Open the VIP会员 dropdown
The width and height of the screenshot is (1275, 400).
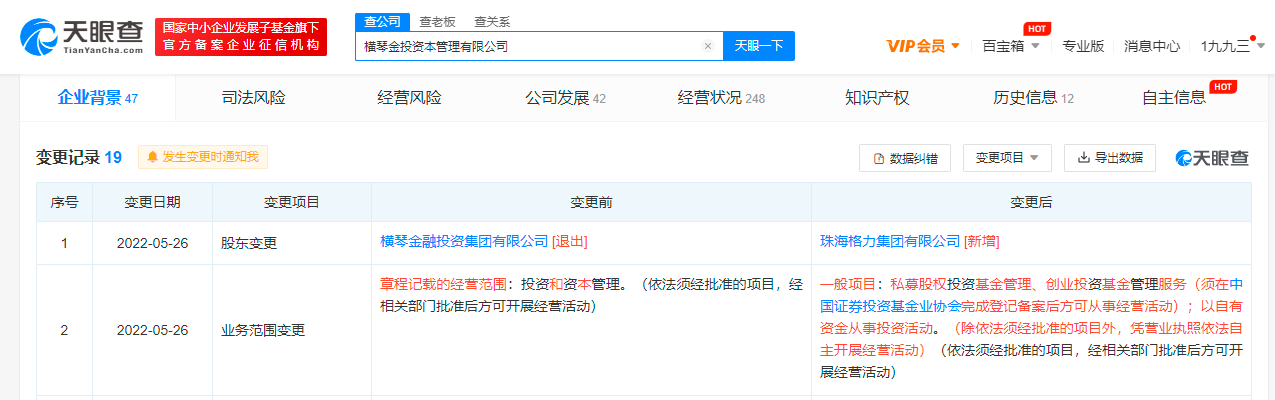pyautogui.click(x=923, y=46)
